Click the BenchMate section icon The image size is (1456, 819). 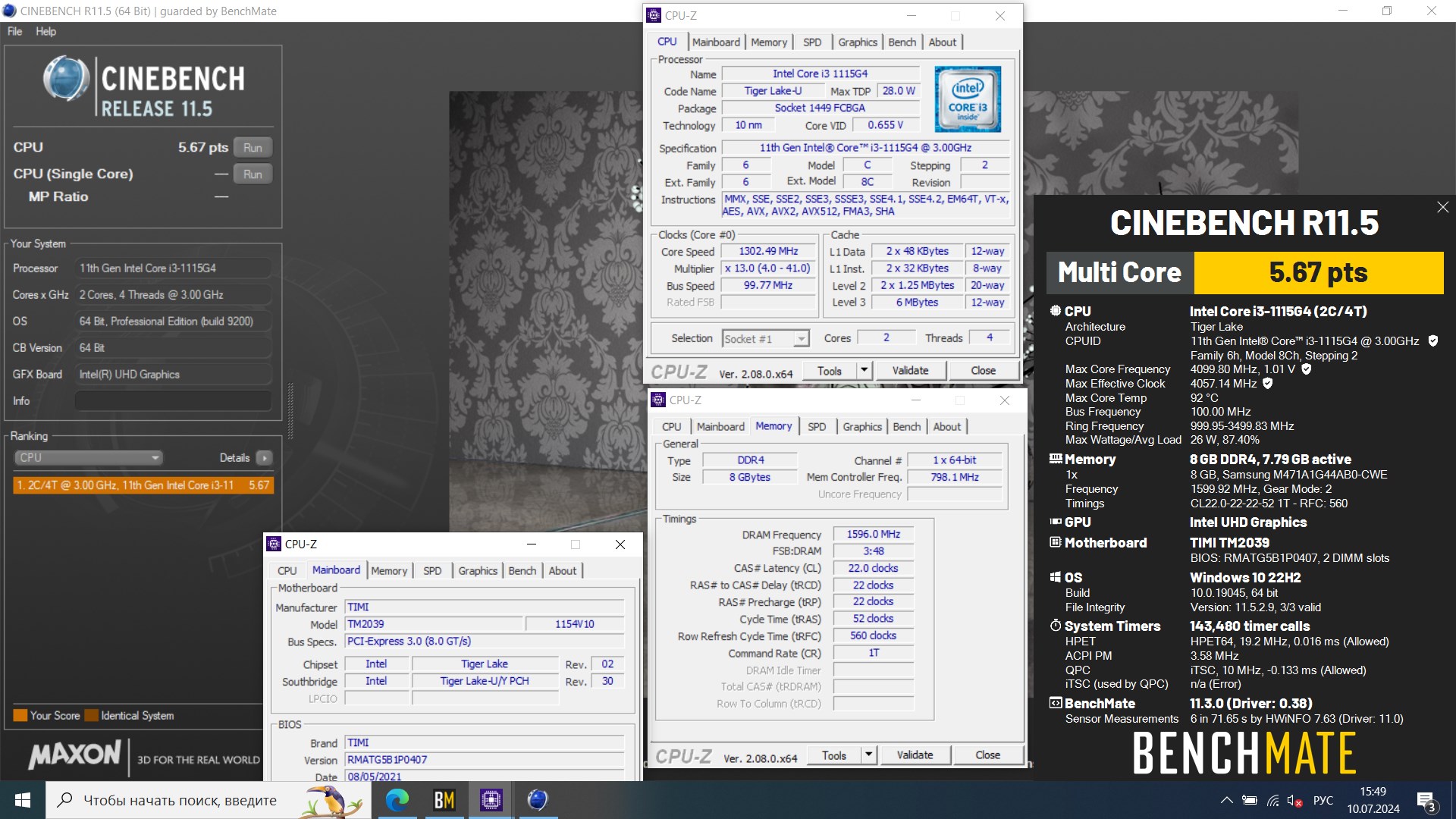tap(1055, 703)
